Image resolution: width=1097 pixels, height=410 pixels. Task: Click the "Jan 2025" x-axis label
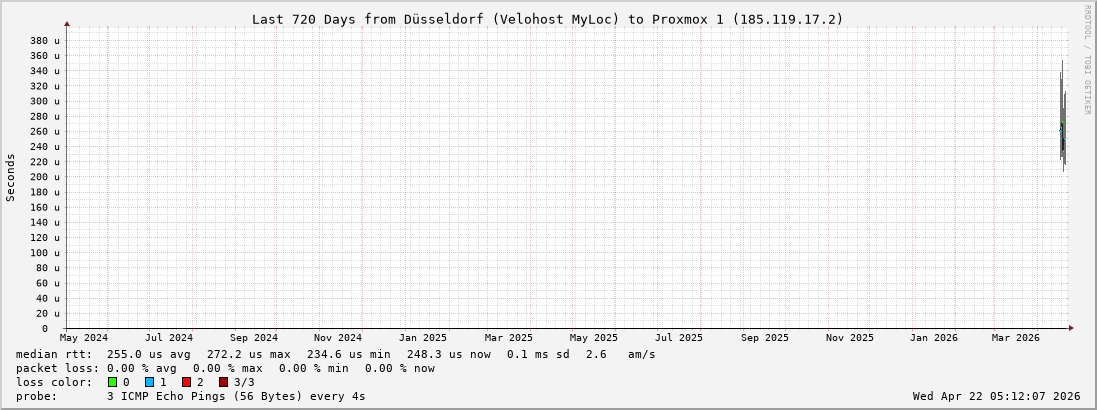coord(423,338)
